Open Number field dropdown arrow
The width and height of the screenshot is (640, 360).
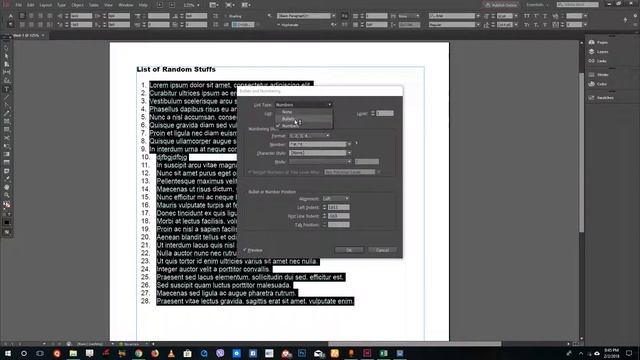pos(349,144)
